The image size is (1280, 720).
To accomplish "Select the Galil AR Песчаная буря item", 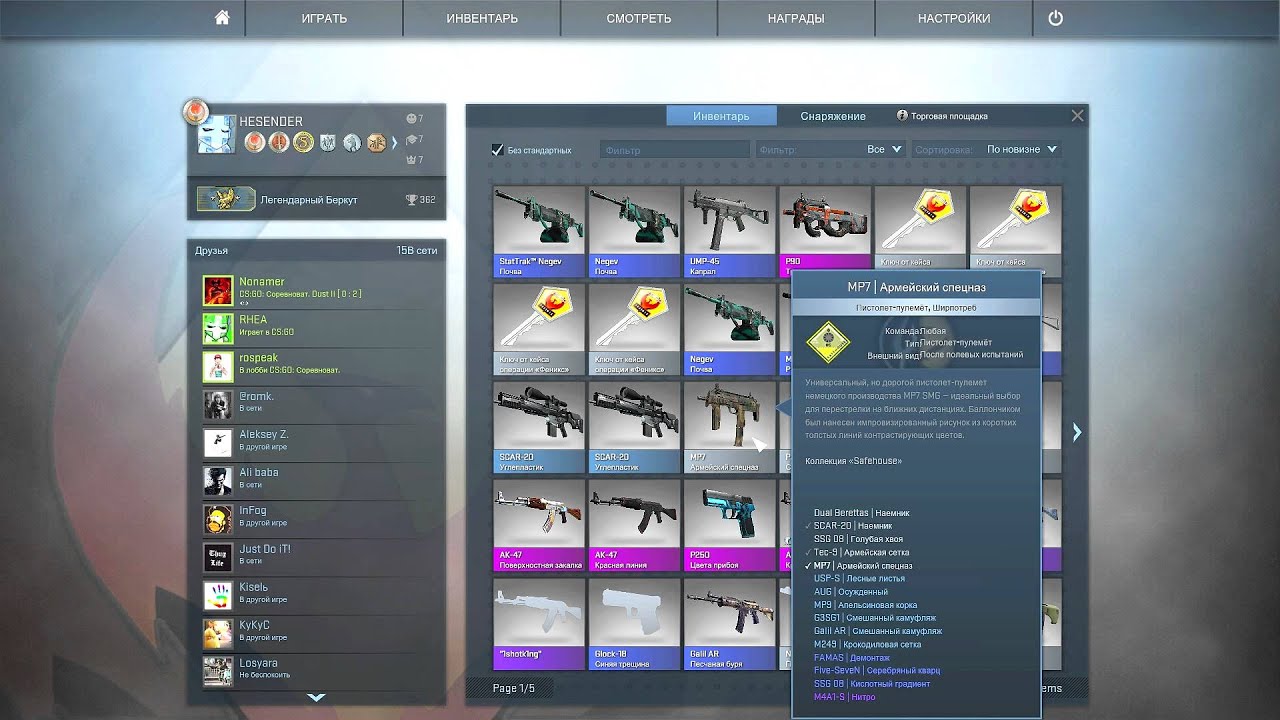I will point(730,623).
